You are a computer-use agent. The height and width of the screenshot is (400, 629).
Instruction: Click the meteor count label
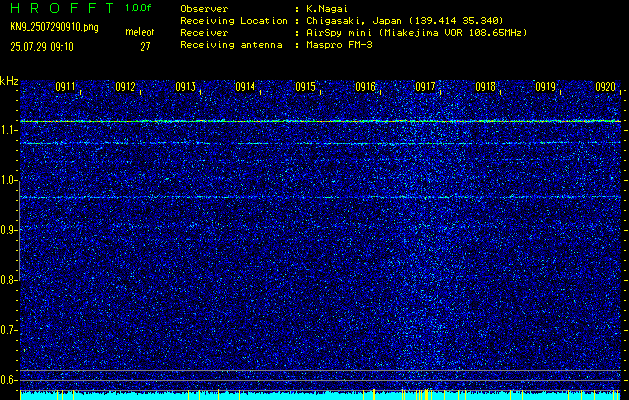point(140,32)
